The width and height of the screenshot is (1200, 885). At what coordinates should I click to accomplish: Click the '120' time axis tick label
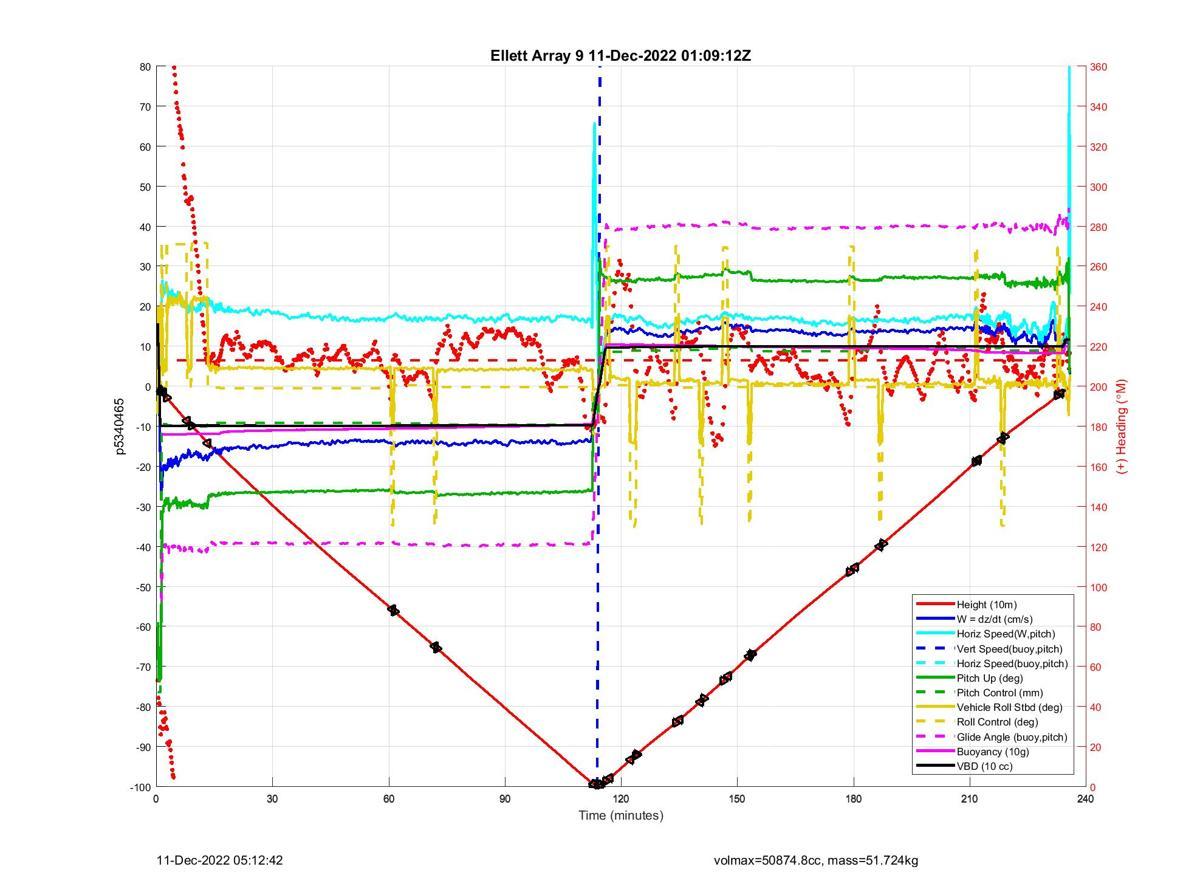[621, 799]
